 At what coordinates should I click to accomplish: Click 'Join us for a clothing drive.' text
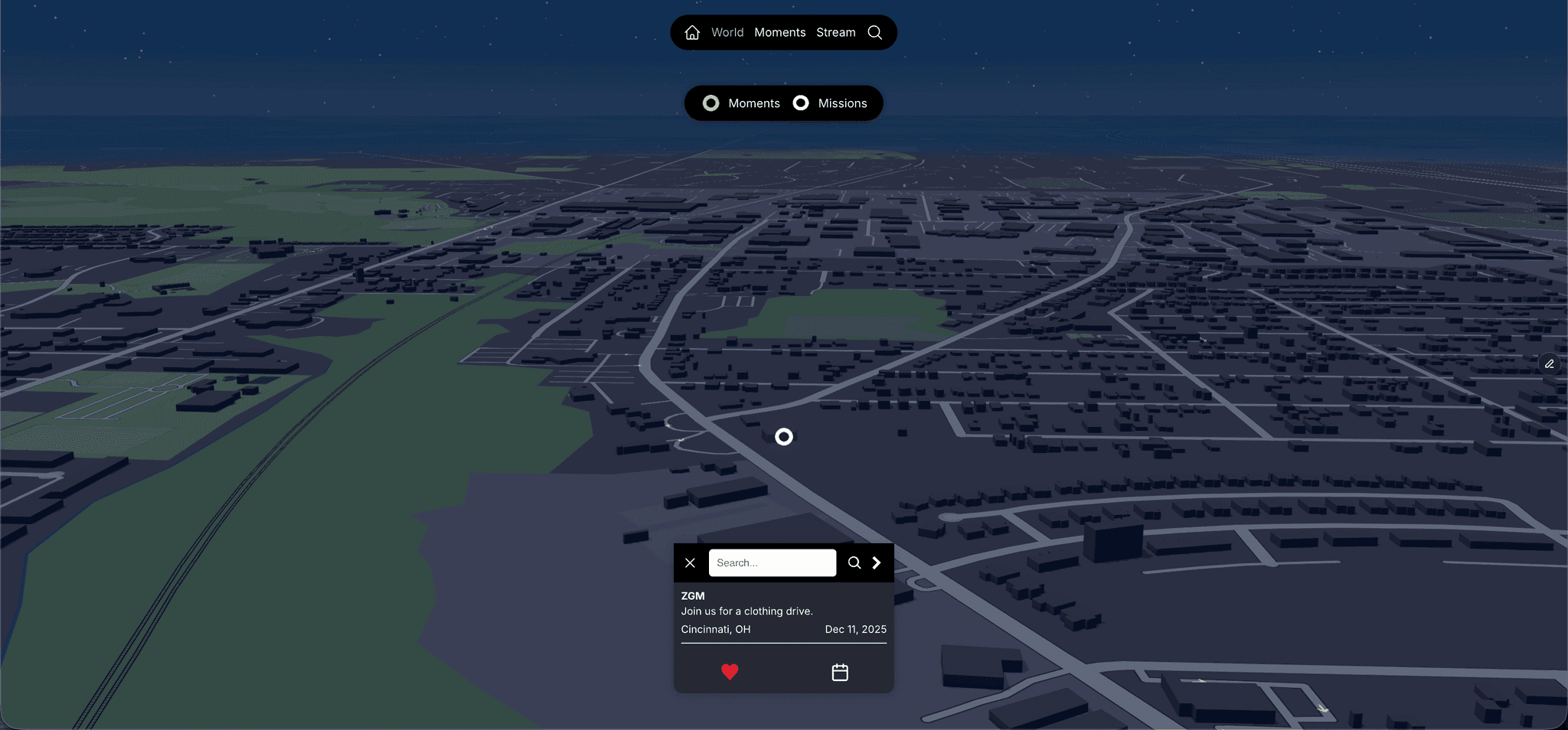point(747,611)
